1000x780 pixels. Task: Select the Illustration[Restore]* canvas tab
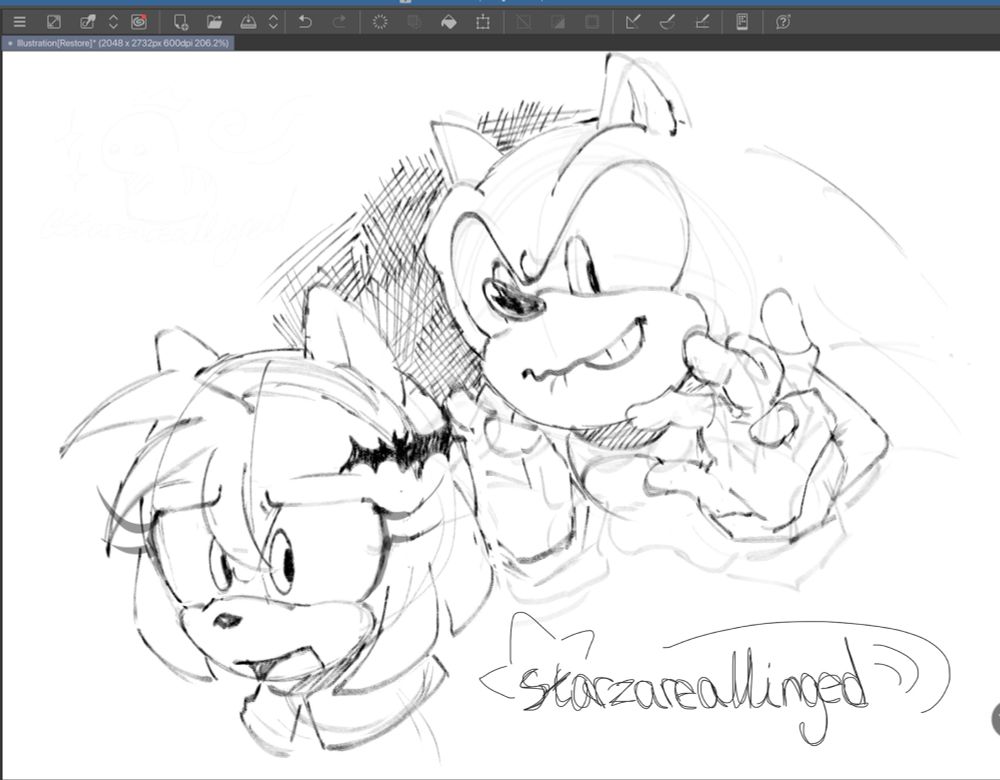click(118, 43)
